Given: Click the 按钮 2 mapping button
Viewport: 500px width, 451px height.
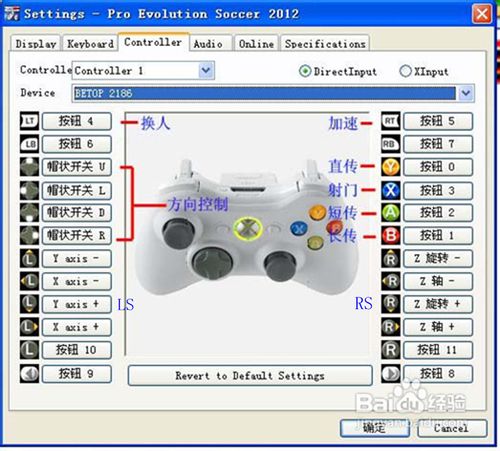Looking at the screenshot, I should pos(438,213).
